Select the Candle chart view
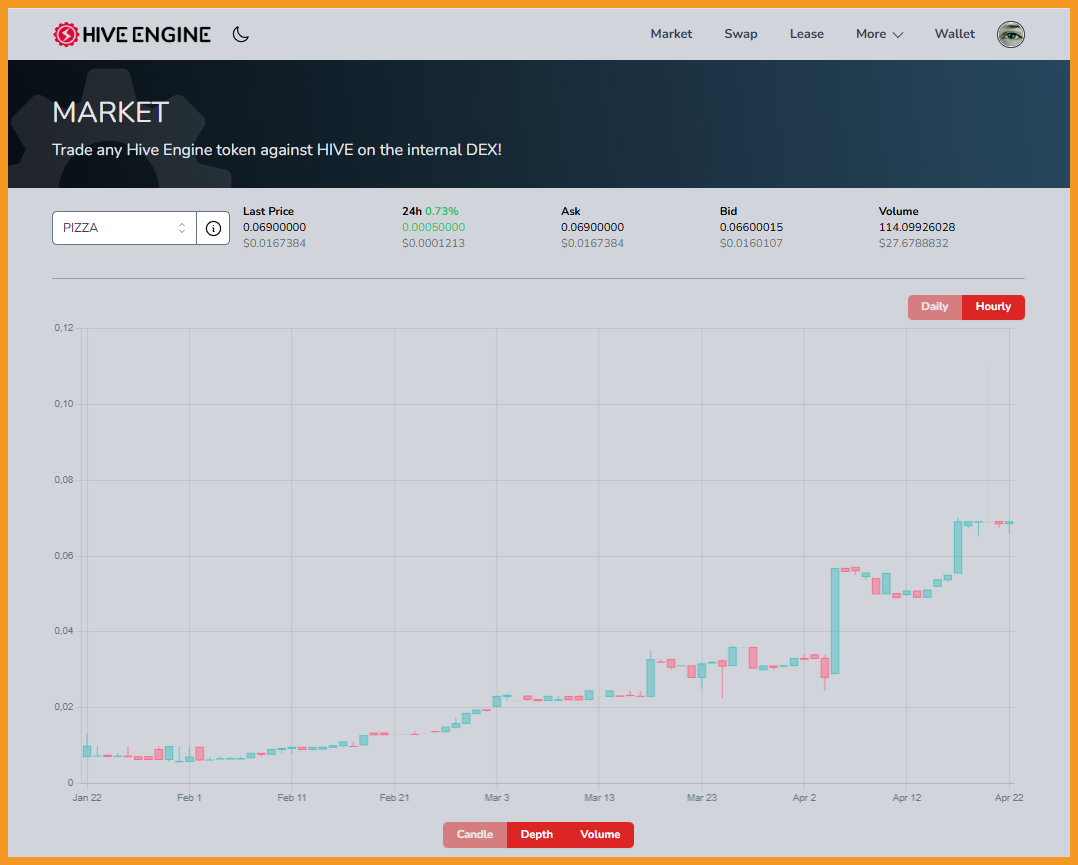The image size is (1078, 865). (x=474, y=835)
